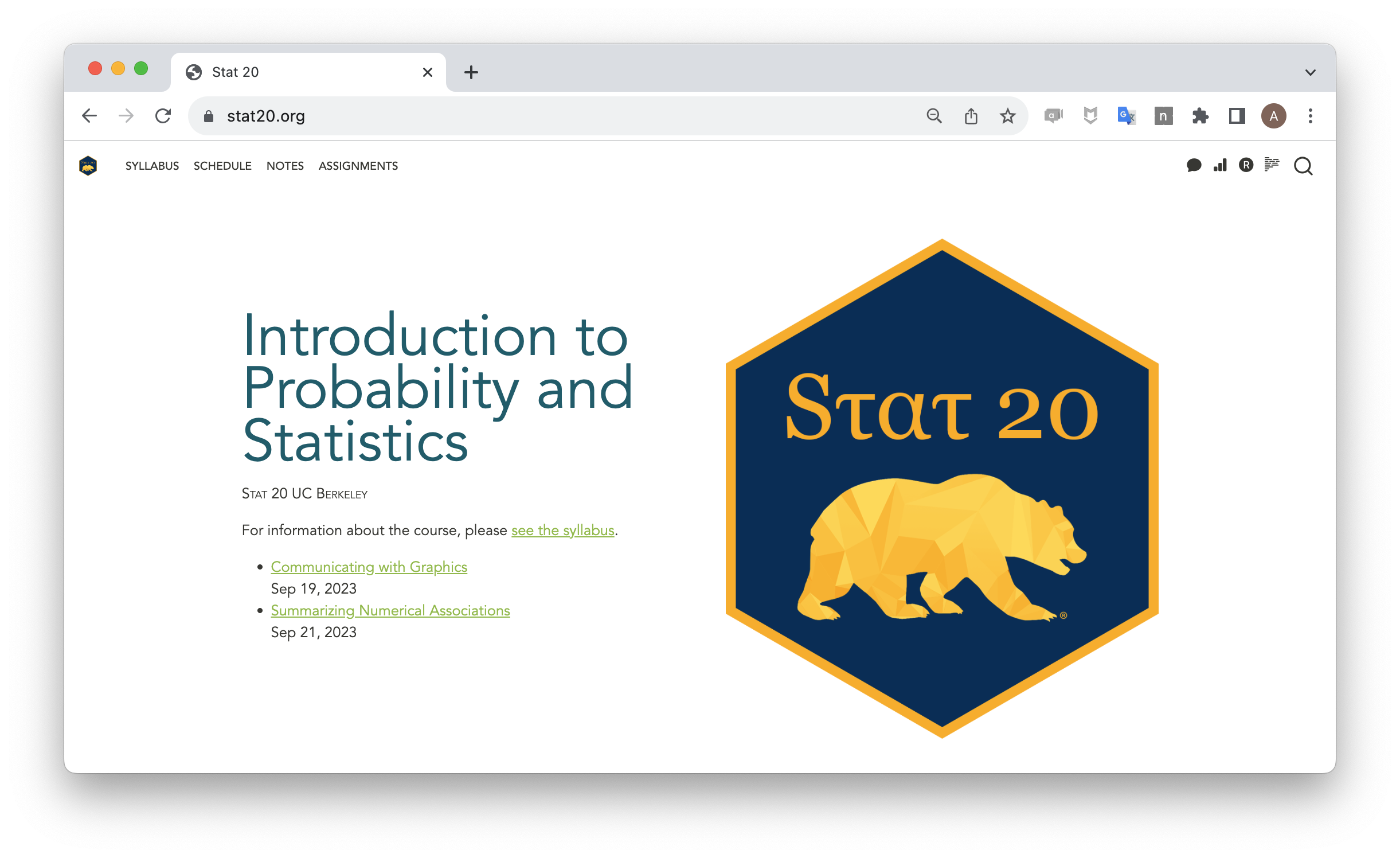The image size is (1400, 858).
Task: Click the Stat 20 bear logo to go home
Action: [x=88, y=166]
